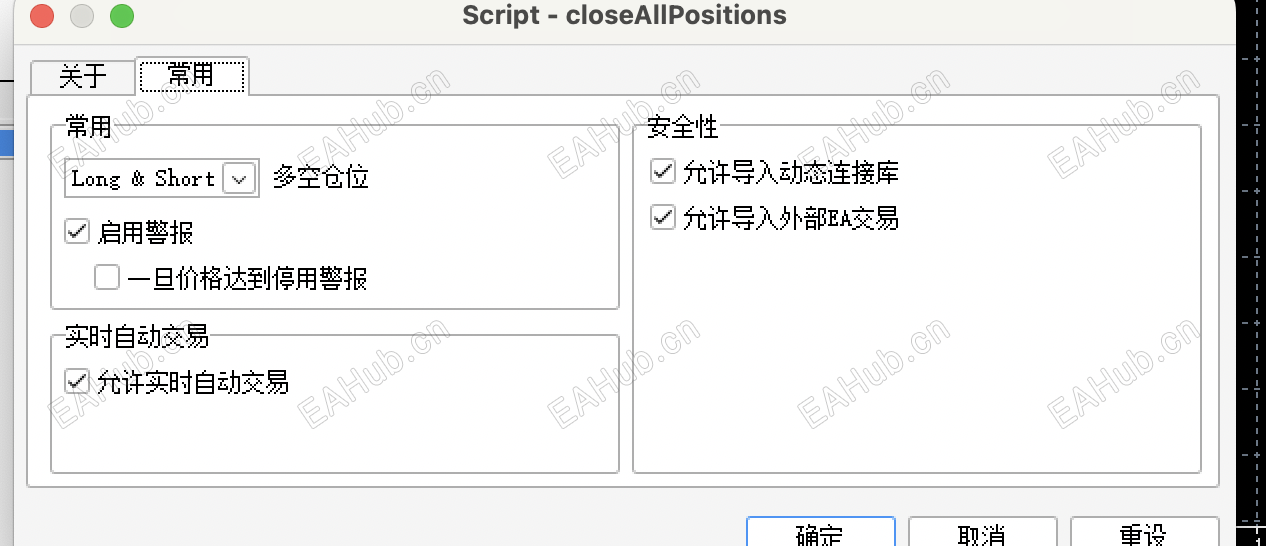Select the 常用 tab
1266x546 pixels.
tap(191, 75)
